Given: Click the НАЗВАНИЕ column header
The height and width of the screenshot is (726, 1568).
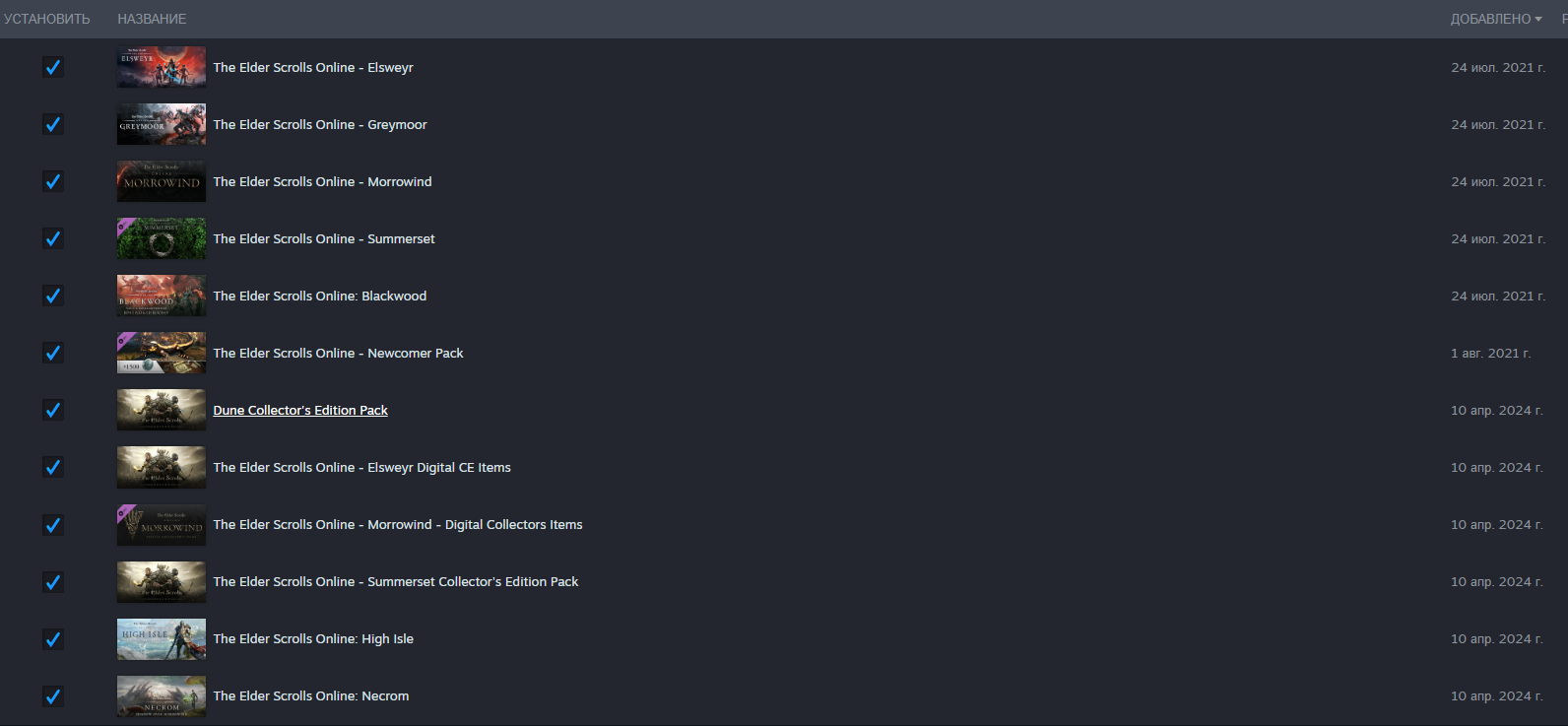Looking at the screenshot, I should (x=152, y=19).
